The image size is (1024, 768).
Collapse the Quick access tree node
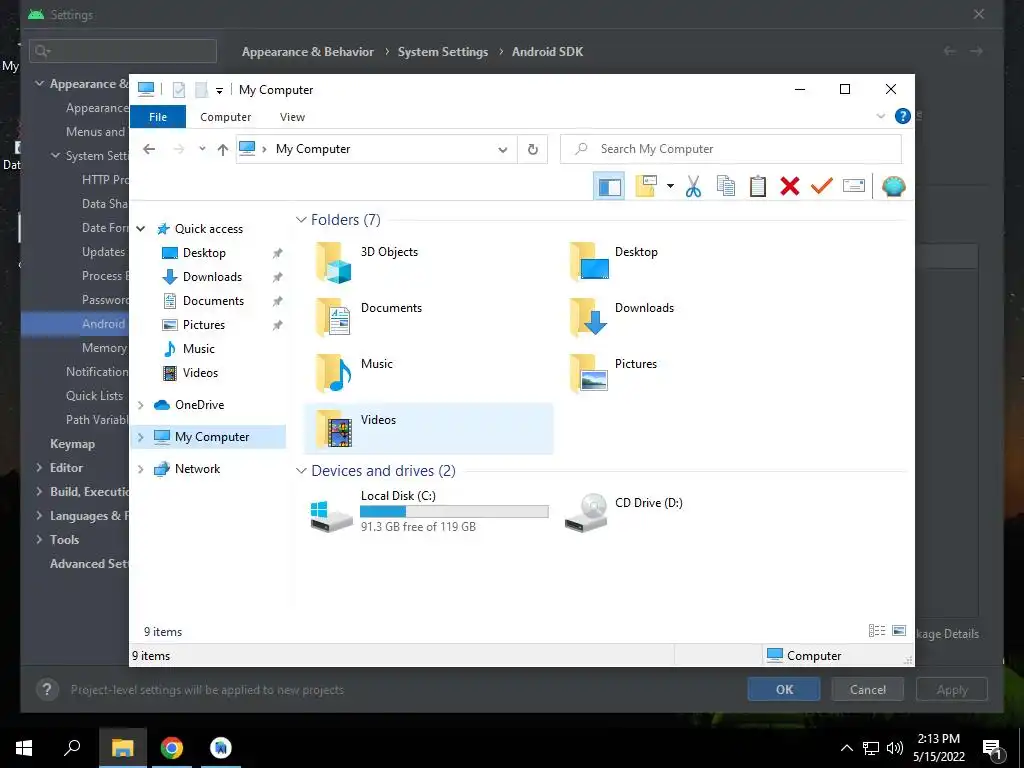tap(140, 229)
